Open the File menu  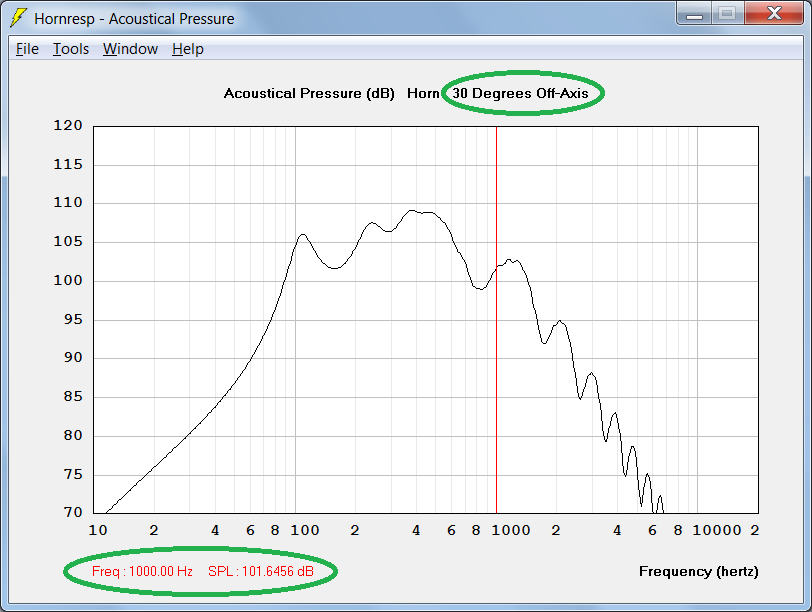click(x=27, y=49)
